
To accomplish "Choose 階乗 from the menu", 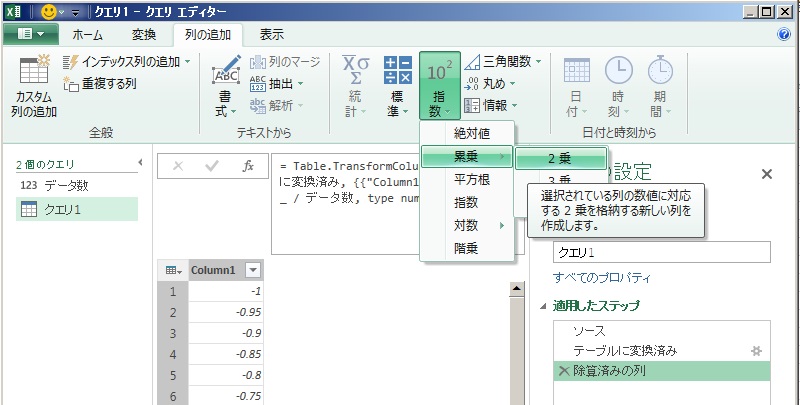I will point(467,248).
